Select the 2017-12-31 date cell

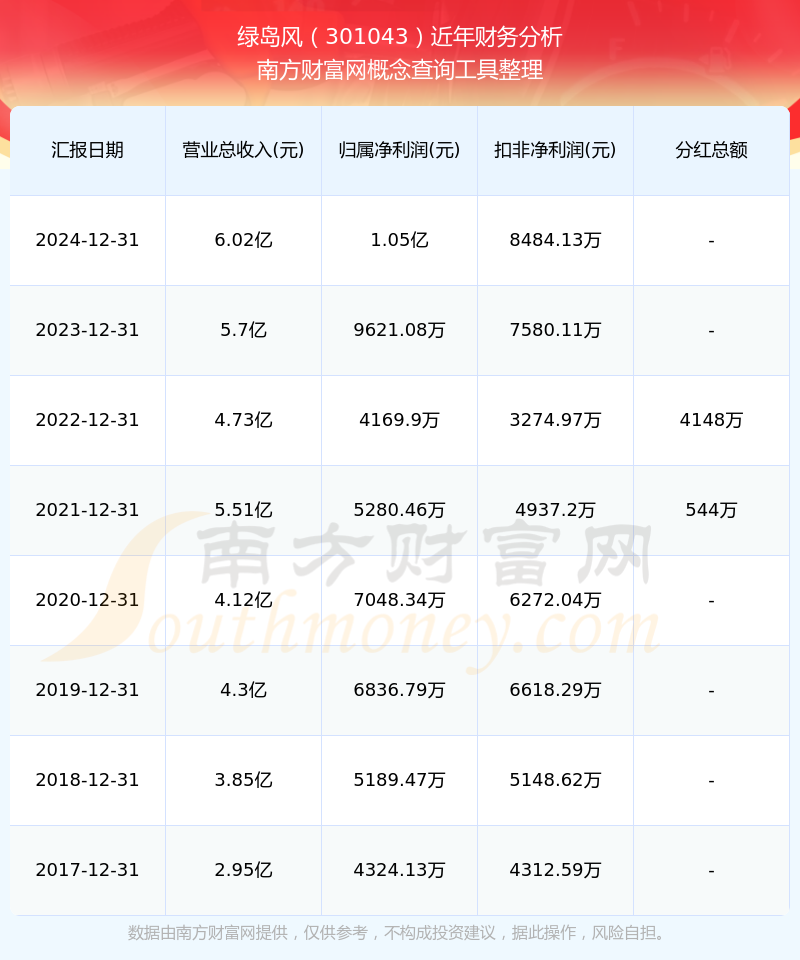(88, 870)
